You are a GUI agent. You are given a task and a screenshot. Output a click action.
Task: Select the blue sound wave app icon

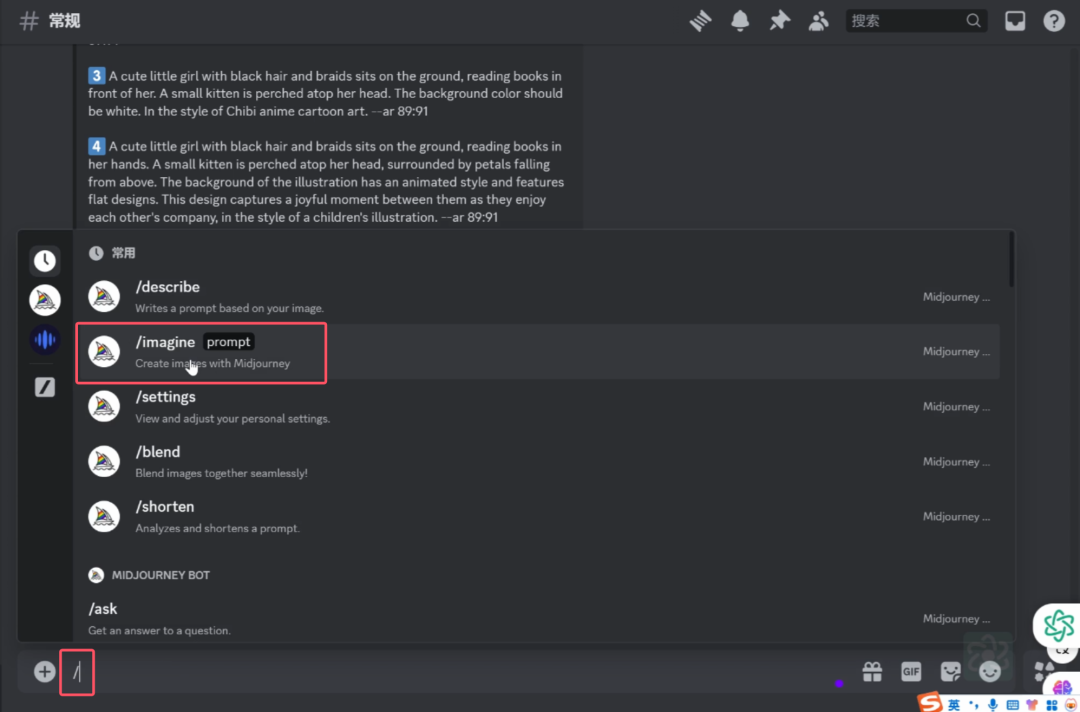click(x=45, y=340)
